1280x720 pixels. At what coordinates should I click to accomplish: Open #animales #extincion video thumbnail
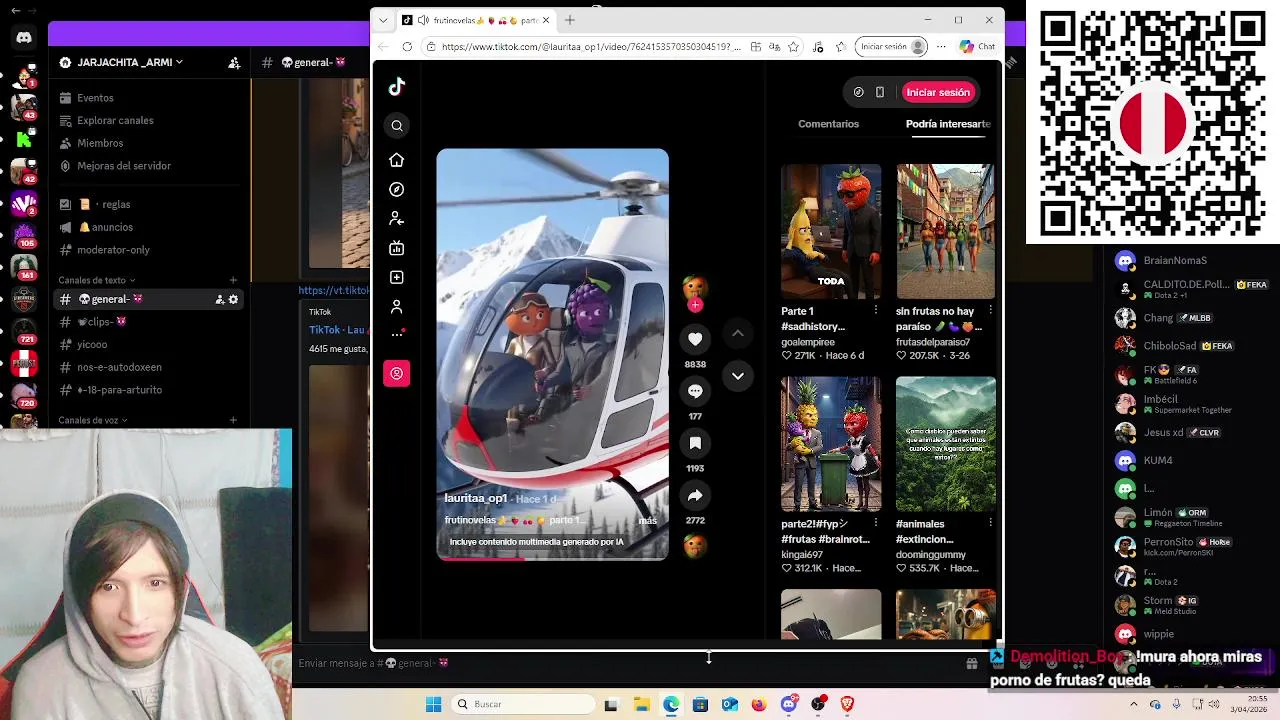[x=946, y=444]
